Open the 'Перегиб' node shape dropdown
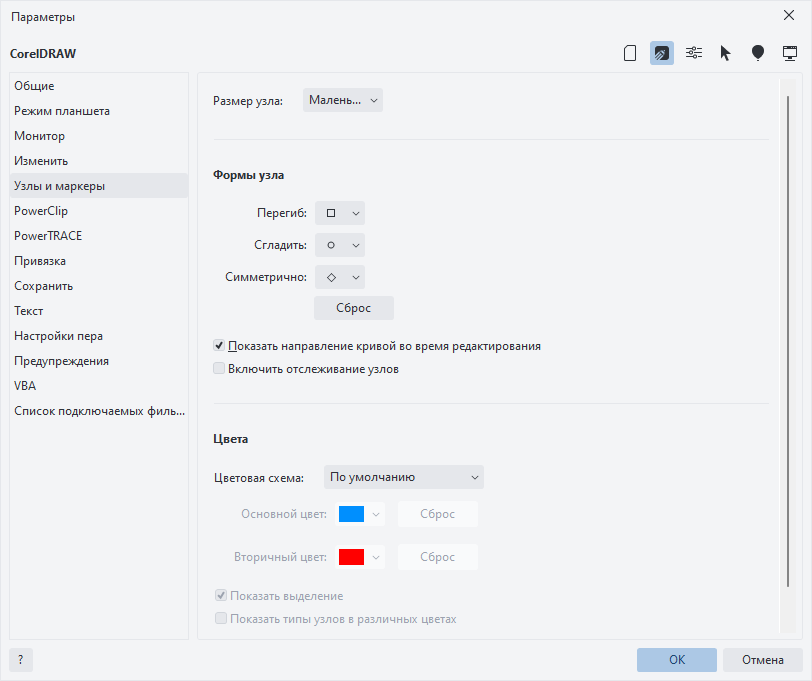 340,213
